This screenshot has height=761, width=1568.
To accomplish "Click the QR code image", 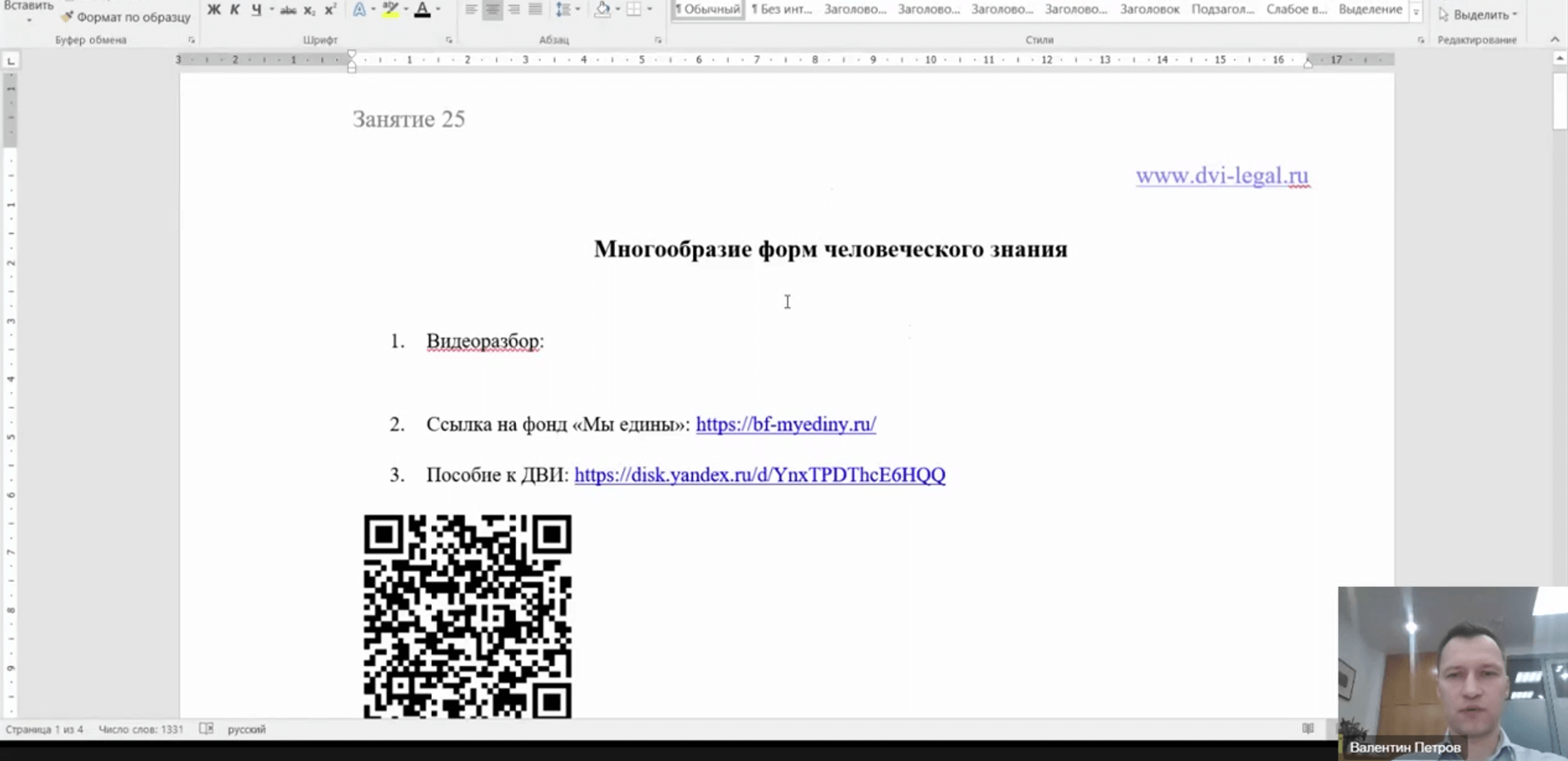I will tap(467, 616).
